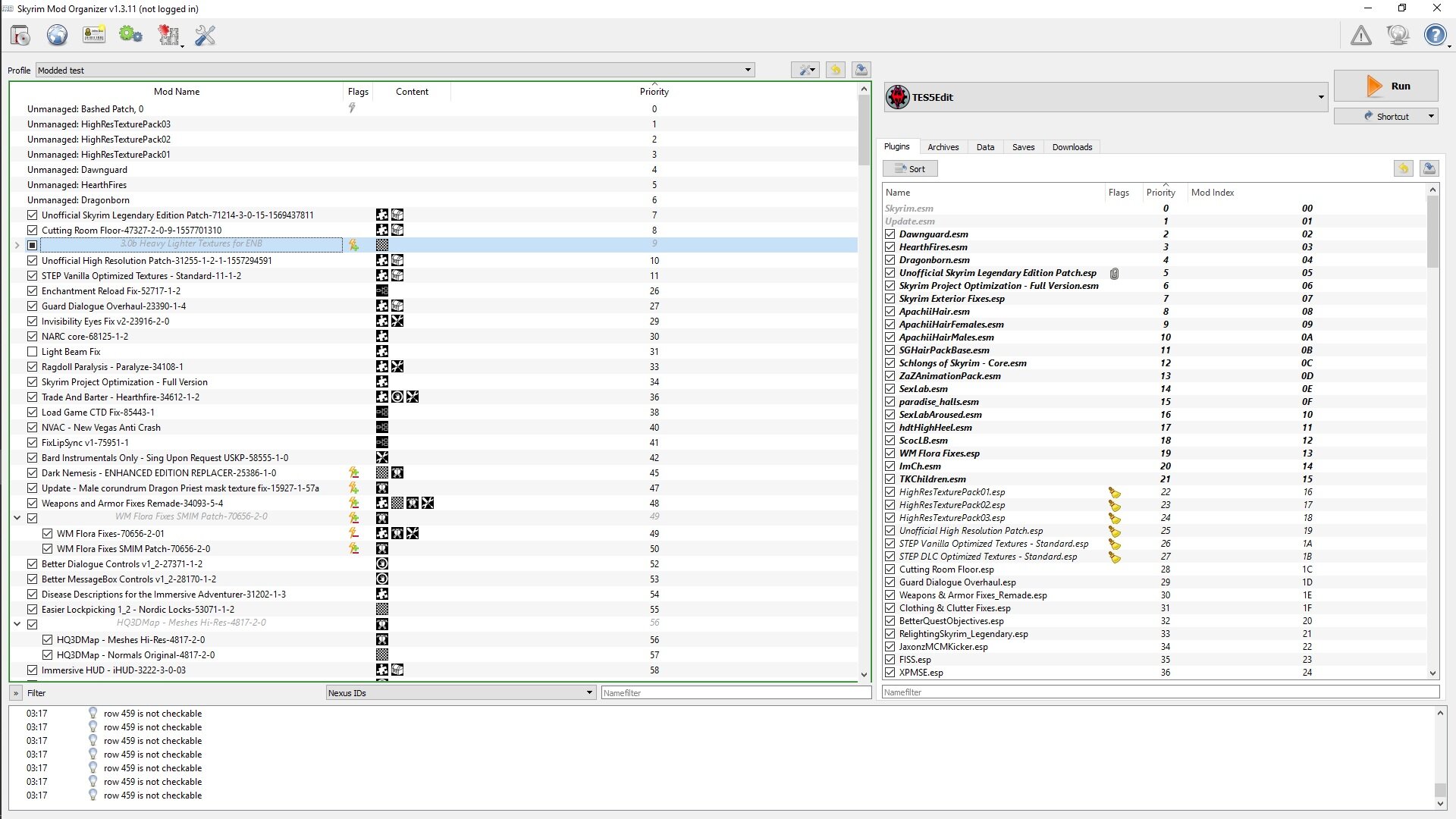
Task: Toggle NARC core mod checkbox
Action: pos(32,336)
